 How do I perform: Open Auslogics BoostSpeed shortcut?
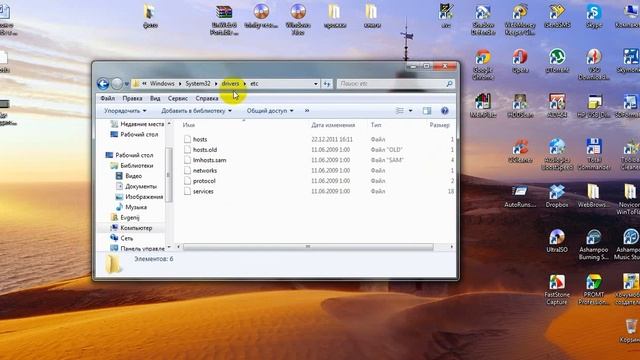coord(557,154)
